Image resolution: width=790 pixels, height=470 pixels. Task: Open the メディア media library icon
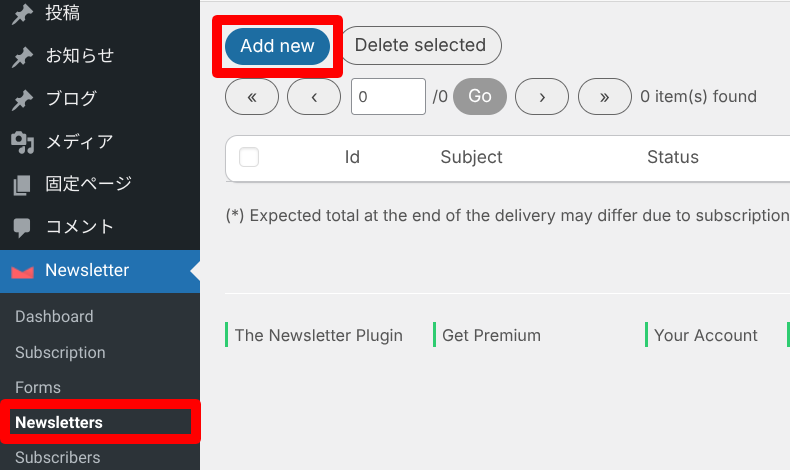[22, 142]
